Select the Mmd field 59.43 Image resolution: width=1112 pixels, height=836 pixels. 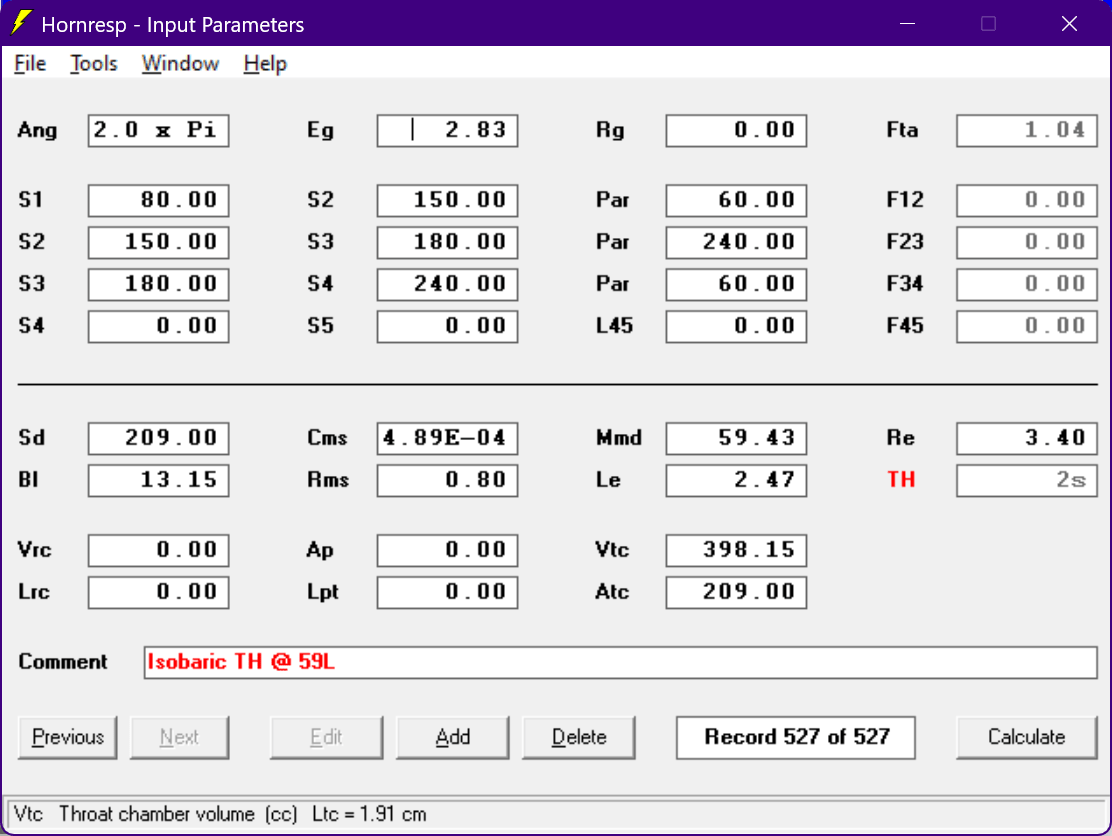pyautogui.click(x=736, y=438)
